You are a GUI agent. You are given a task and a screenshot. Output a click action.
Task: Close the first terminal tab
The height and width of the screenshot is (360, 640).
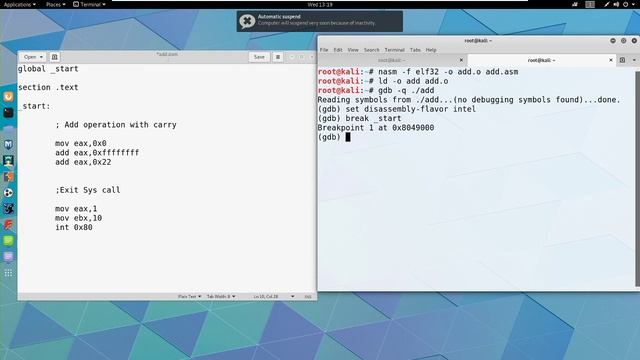pos(461,60)
